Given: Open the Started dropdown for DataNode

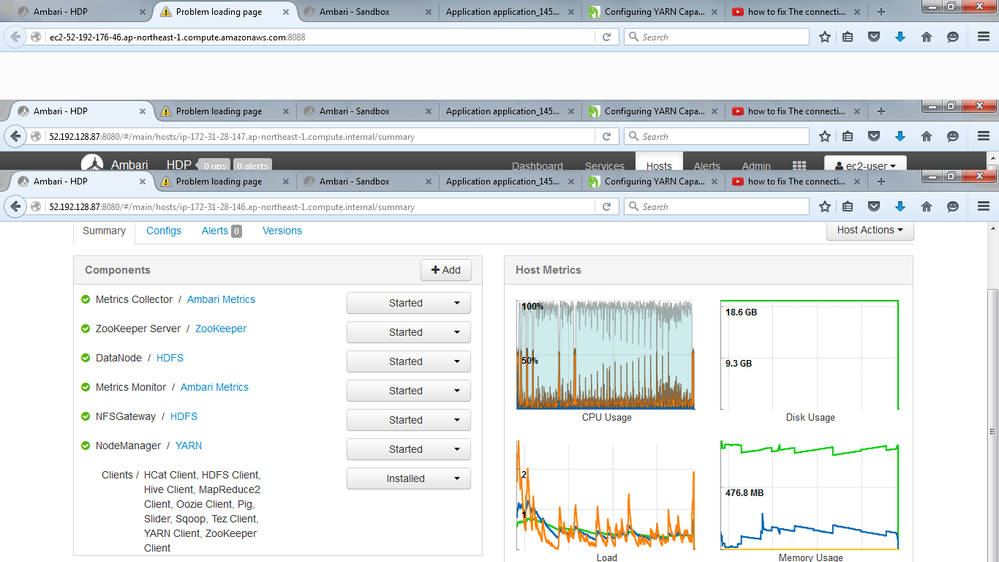Looking at the screenshot, I should tap(408, 362).
